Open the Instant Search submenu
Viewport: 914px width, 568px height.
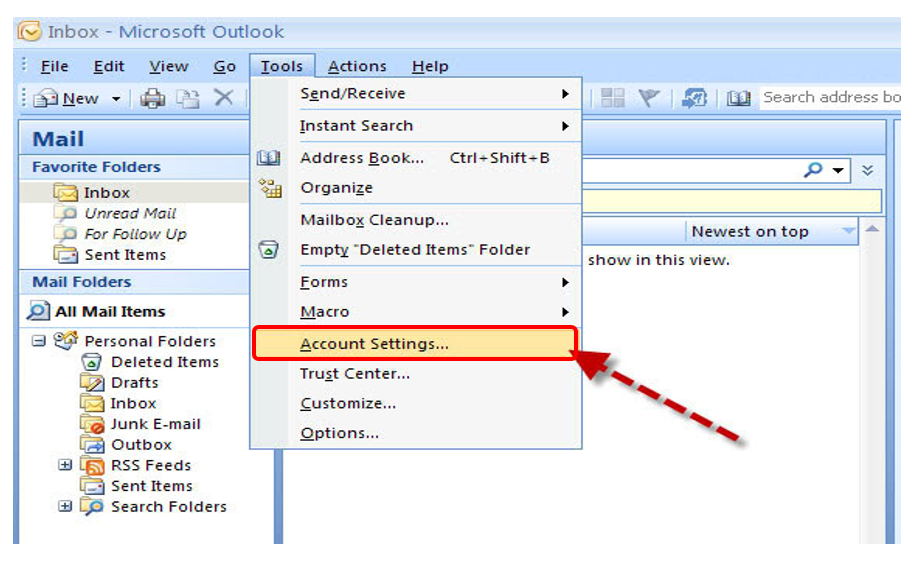pyautogui.click(x=417, y=126)
